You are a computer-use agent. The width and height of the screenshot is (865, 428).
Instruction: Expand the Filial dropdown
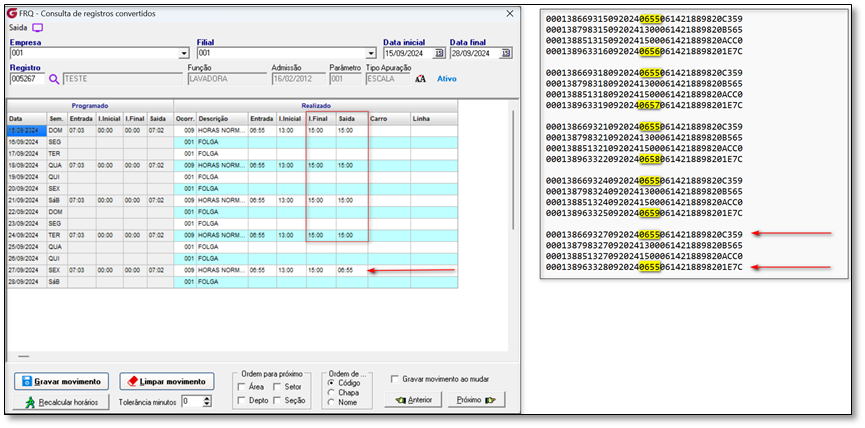(x=371, y=54)
